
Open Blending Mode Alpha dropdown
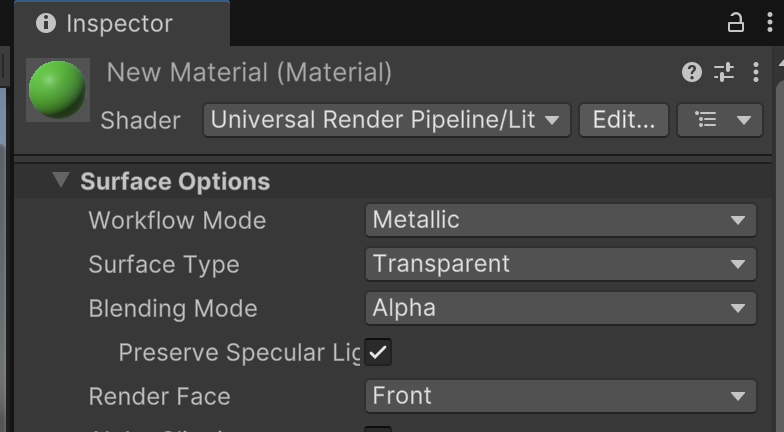click(x=560, y=308)
